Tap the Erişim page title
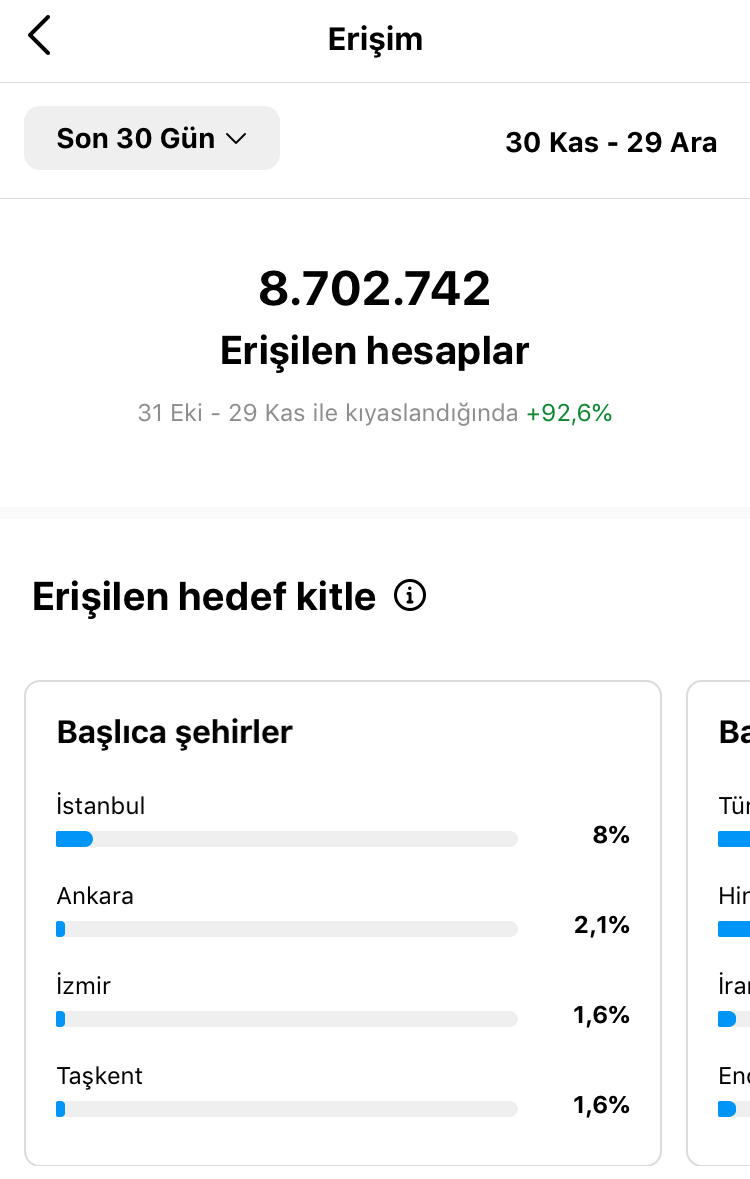Screen dimensions: 750x1179 click(x=375, y=39)
